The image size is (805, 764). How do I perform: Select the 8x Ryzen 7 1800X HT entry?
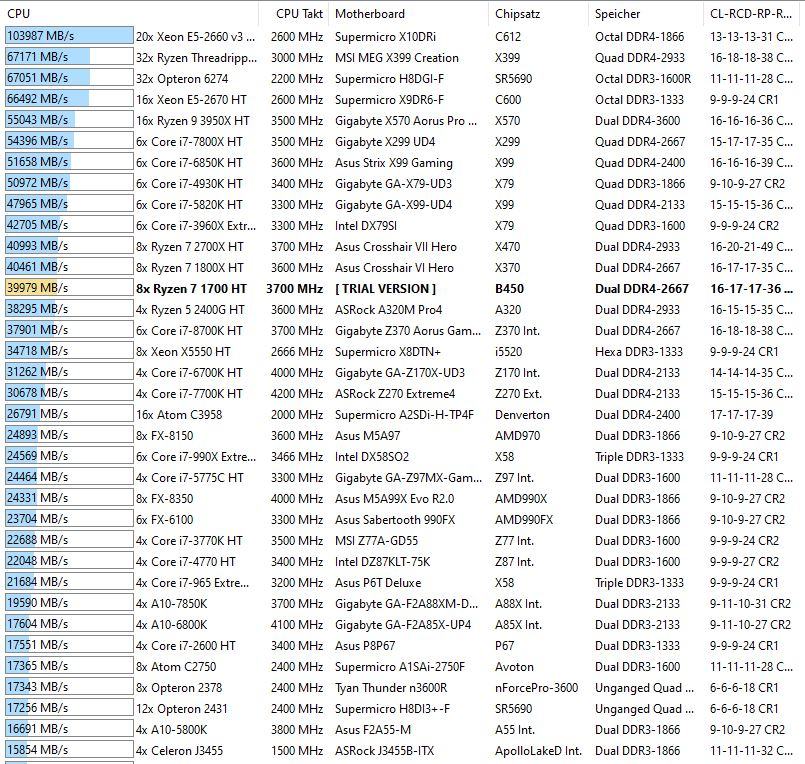coord(189,269)
